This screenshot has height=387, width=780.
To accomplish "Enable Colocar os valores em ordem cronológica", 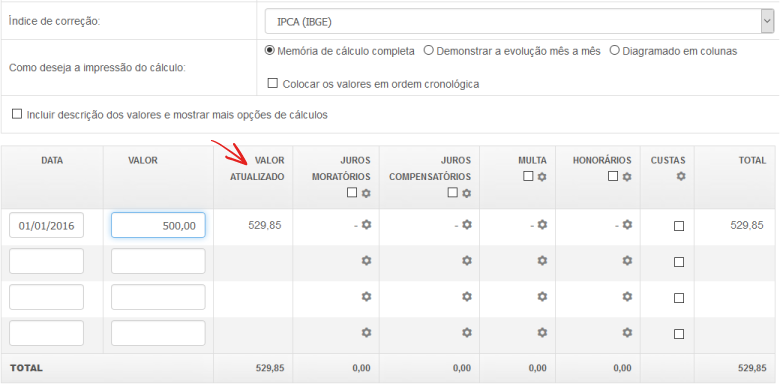I will point(272,83).
